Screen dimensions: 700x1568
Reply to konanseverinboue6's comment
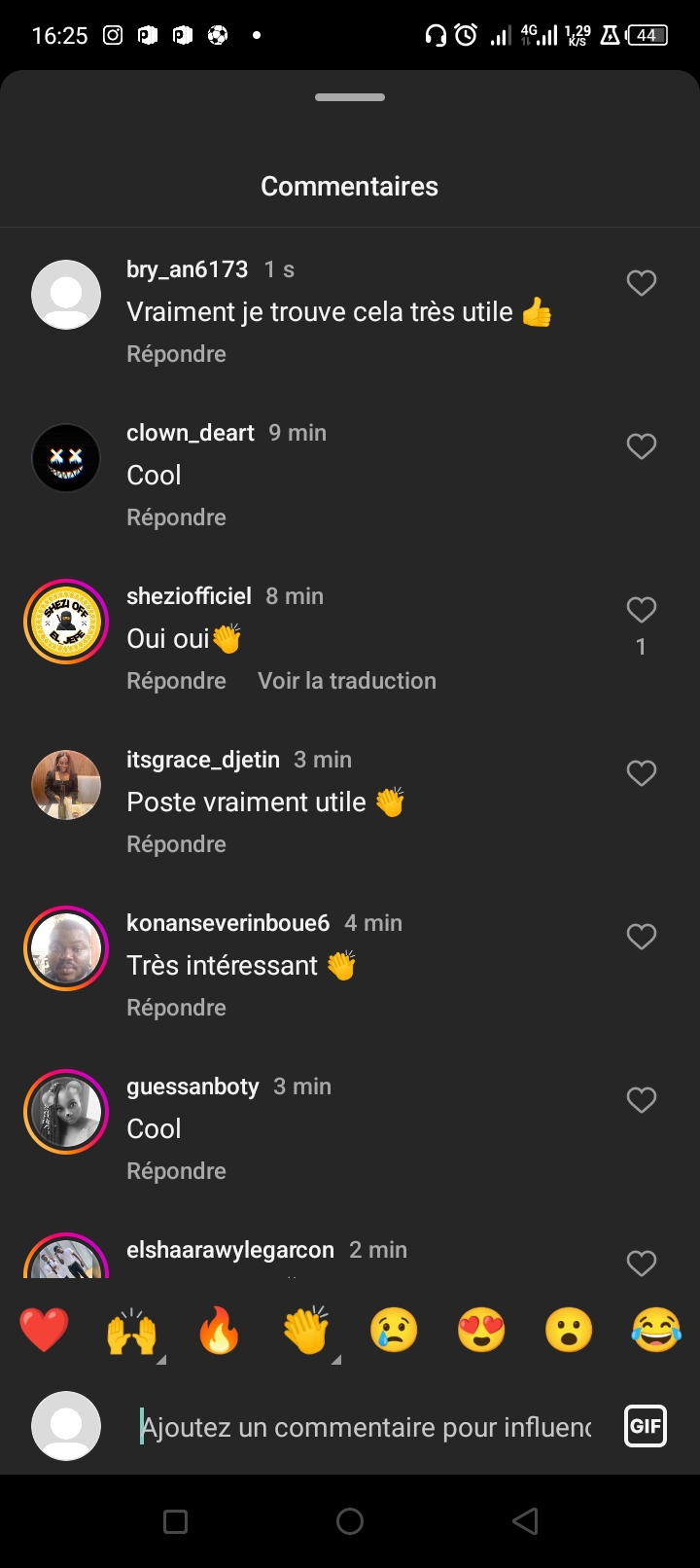176,1008
